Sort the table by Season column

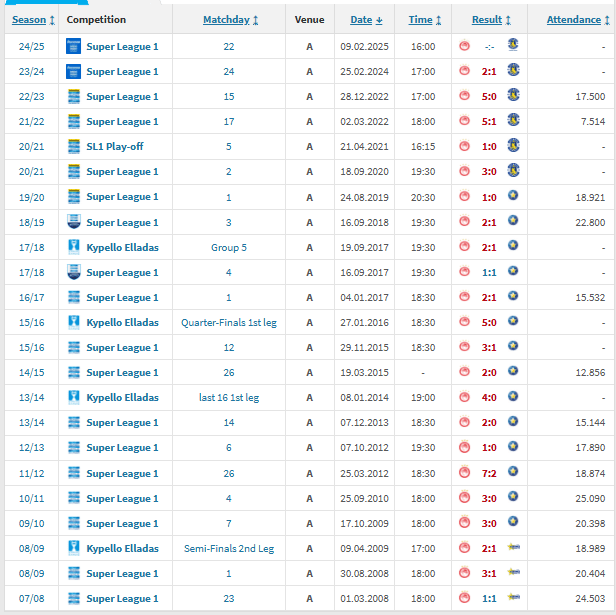[29, 20]
